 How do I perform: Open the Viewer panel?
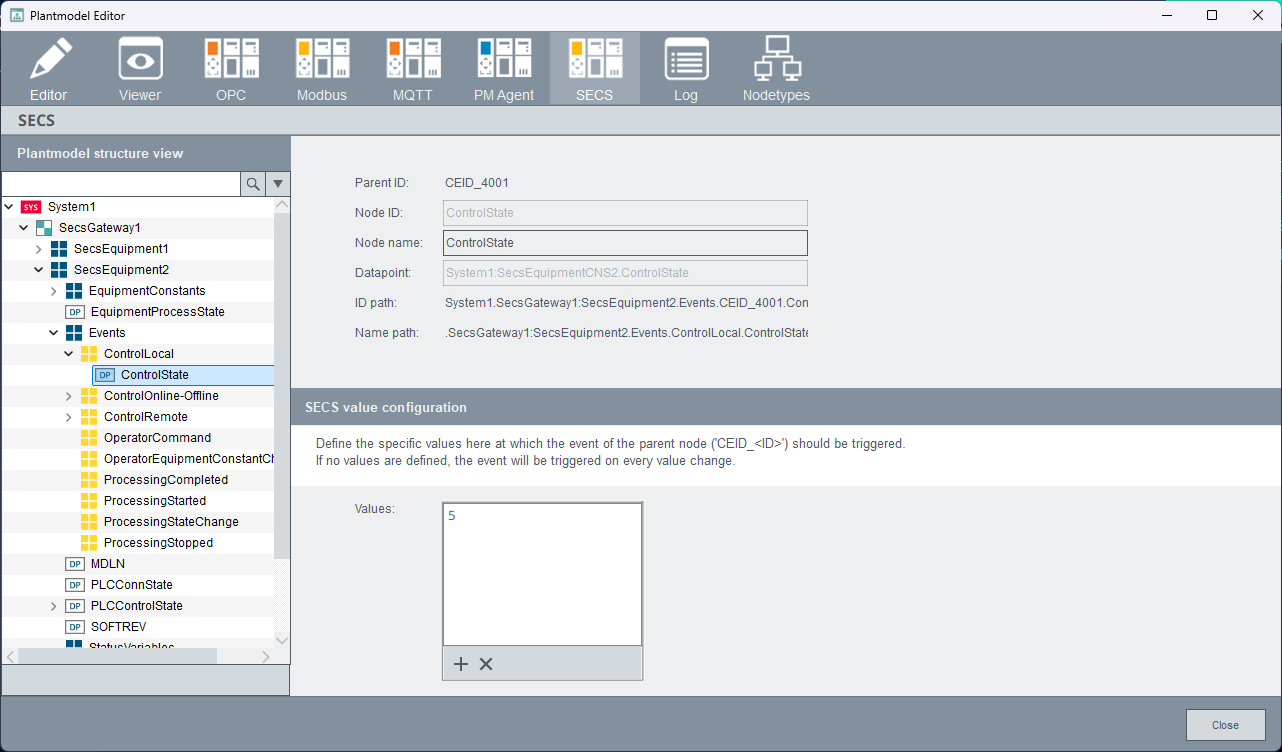pos(140,69)
